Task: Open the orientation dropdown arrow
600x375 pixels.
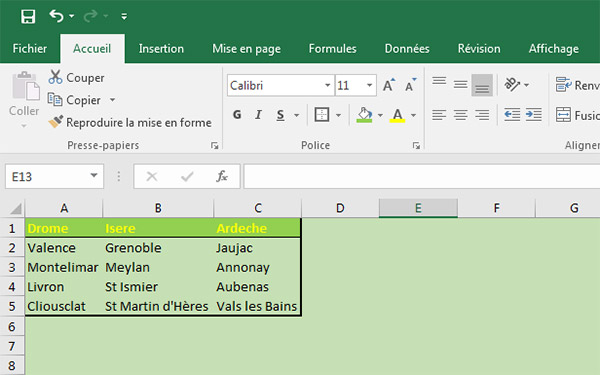Action: point(527,85)
